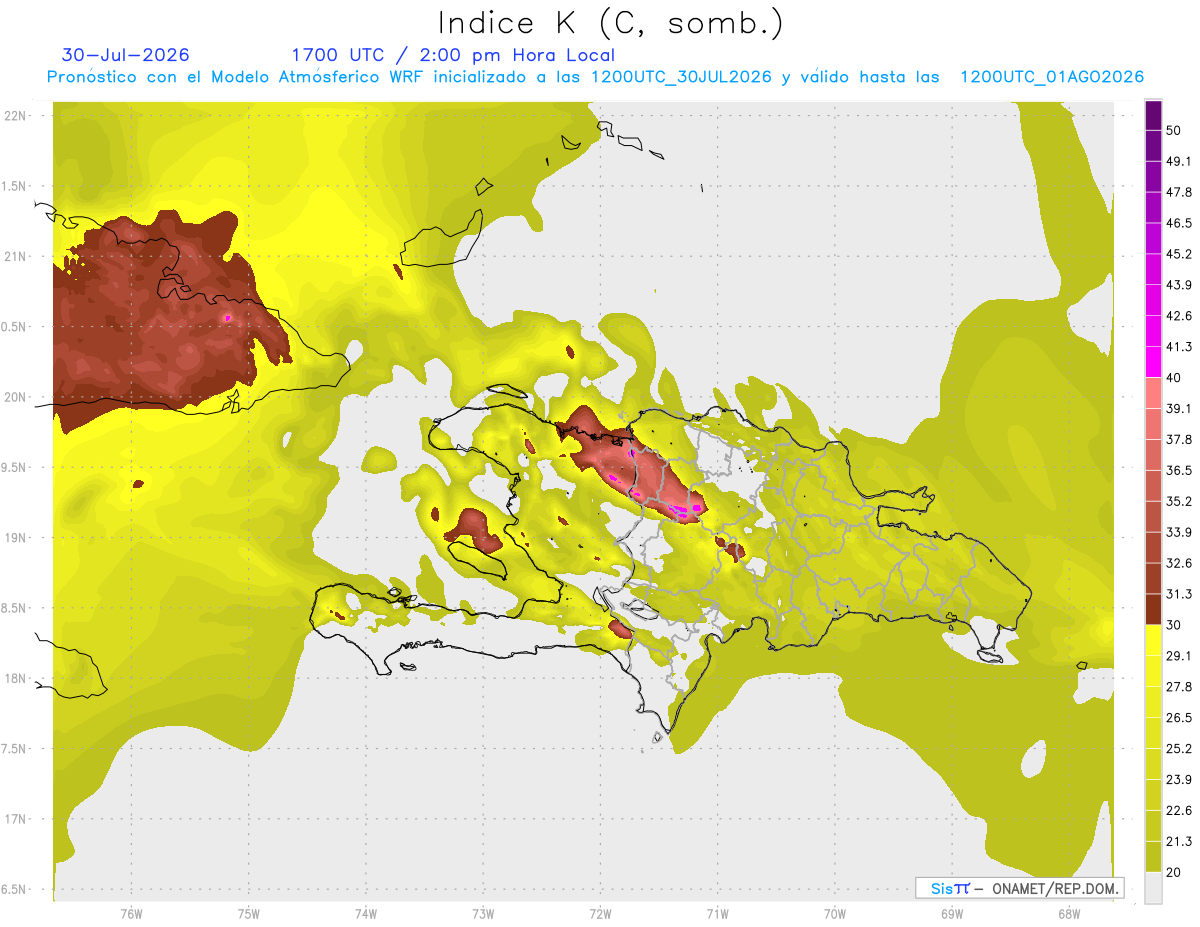Click the longitude label '74W'
The width and height of the screenshot is (1200, 927).
[366, 913]
